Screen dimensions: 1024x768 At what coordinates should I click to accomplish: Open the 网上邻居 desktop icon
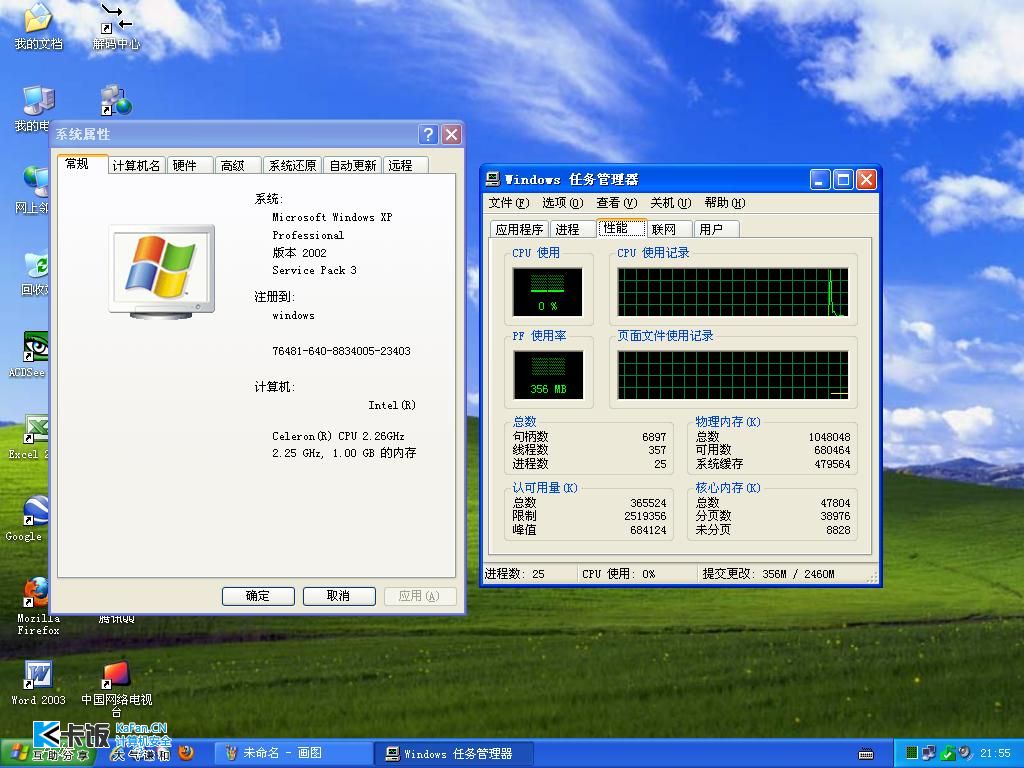(31, 189)
